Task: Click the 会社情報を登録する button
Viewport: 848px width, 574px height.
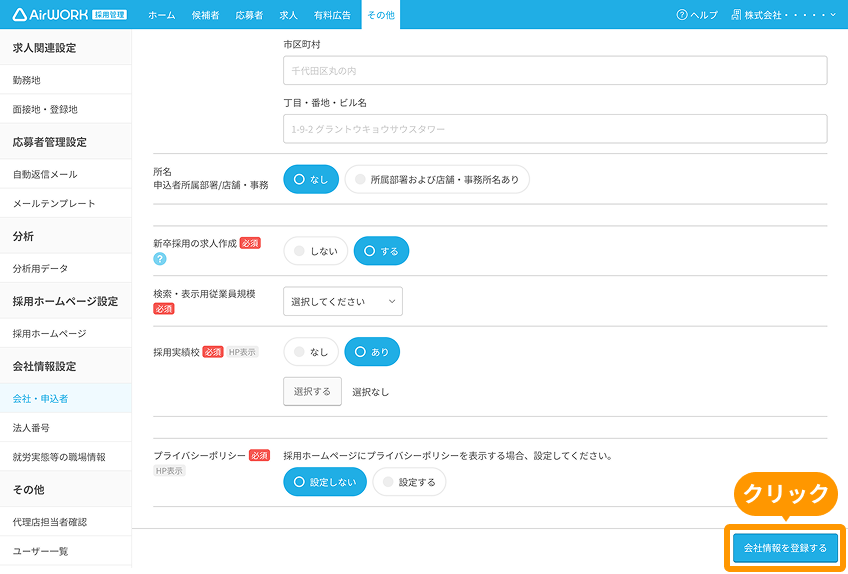Action: (x=785, y=548)
